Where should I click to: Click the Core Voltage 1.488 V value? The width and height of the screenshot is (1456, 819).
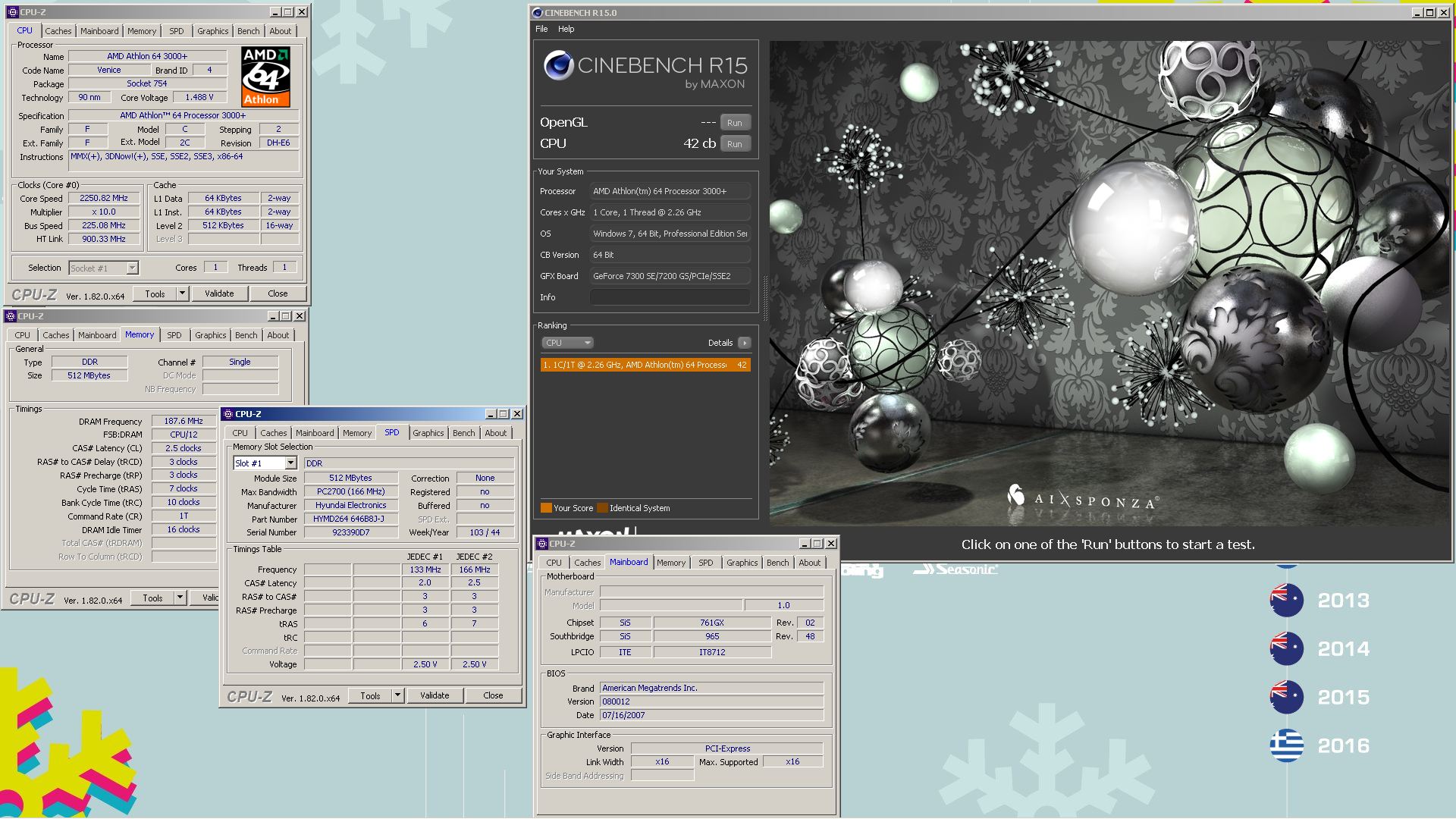[x=199, y=98]
